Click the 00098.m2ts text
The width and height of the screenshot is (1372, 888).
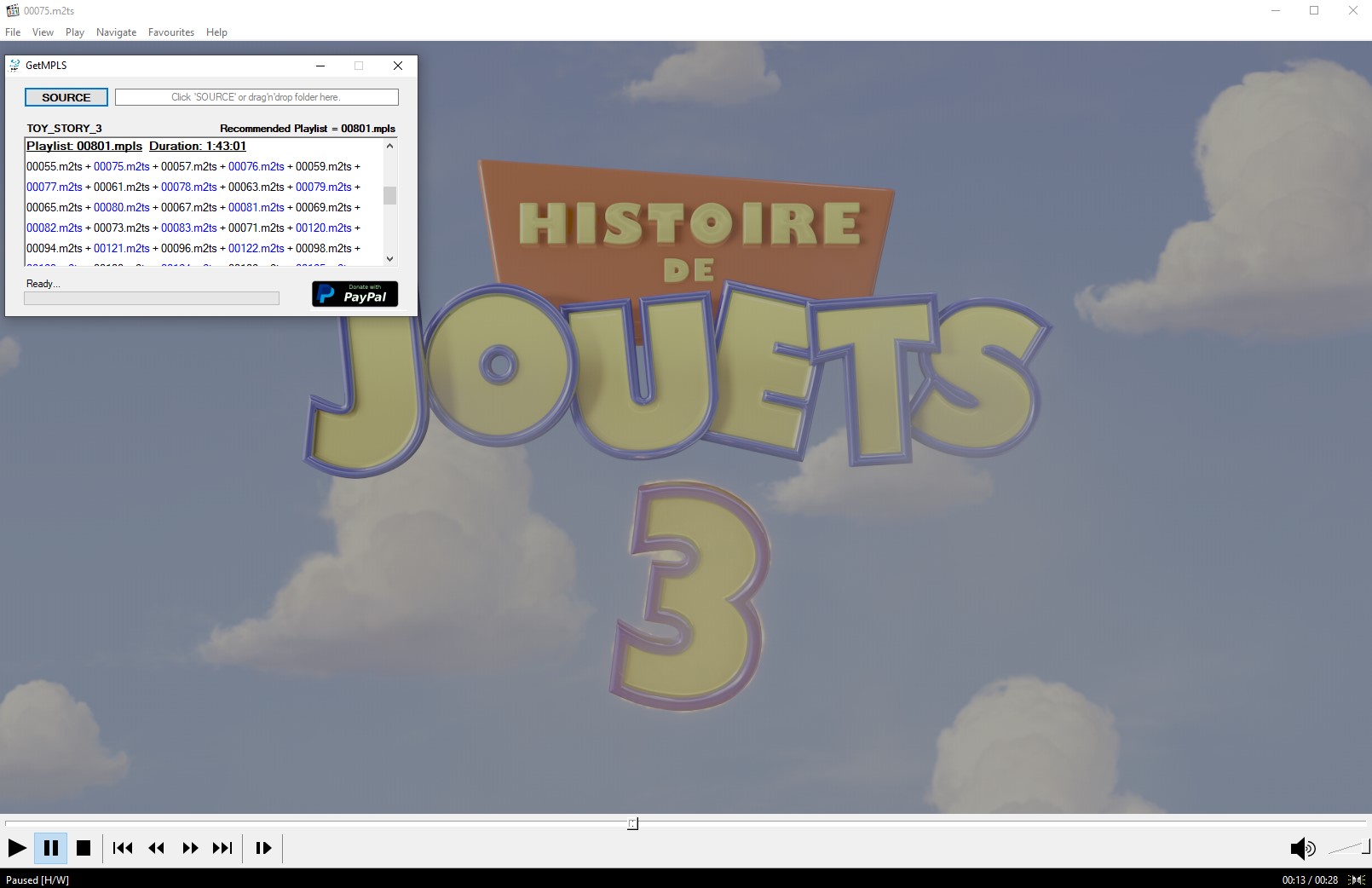pyautogui.click(x=324, y=248)
